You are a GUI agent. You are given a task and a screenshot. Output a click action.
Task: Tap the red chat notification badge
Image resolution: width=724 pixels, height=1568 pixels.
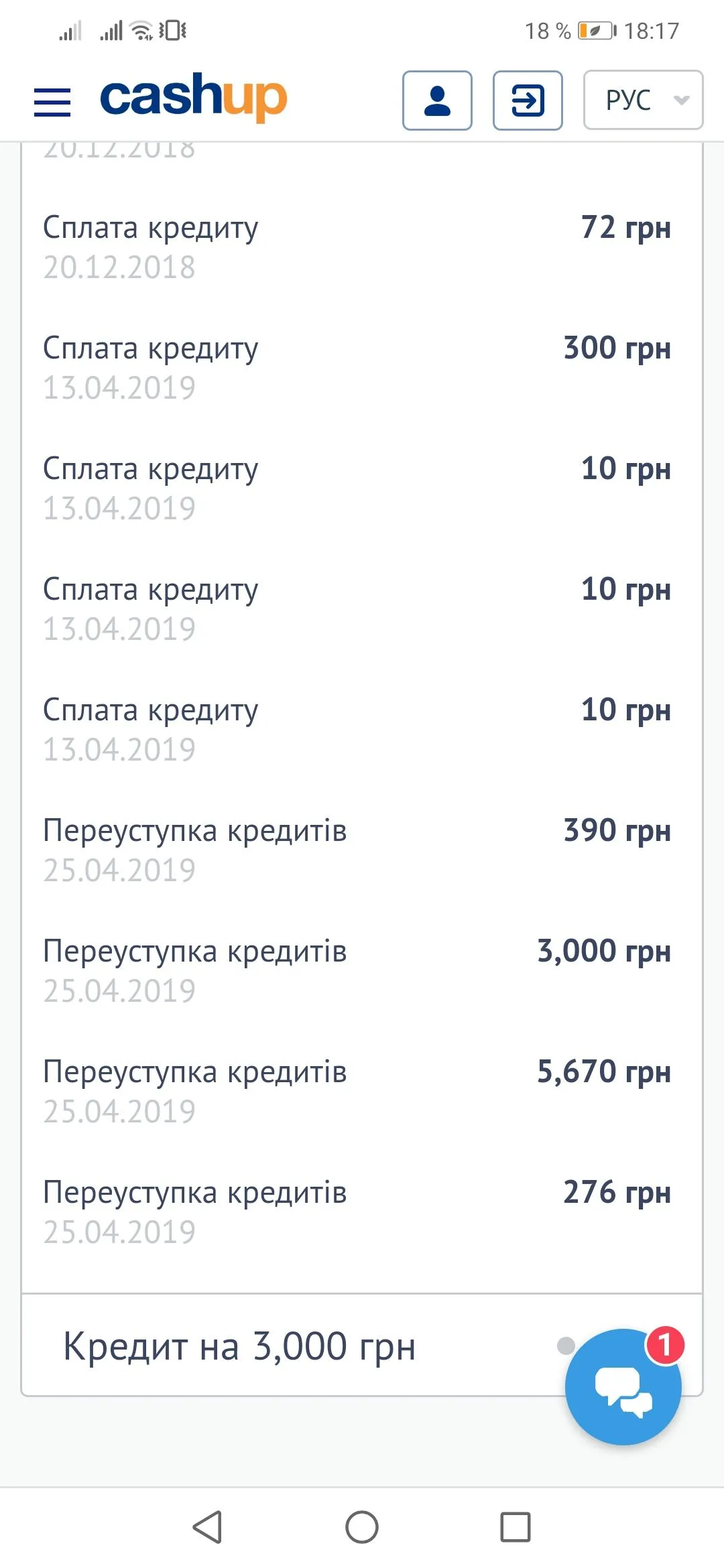(x=664, y=1344)
